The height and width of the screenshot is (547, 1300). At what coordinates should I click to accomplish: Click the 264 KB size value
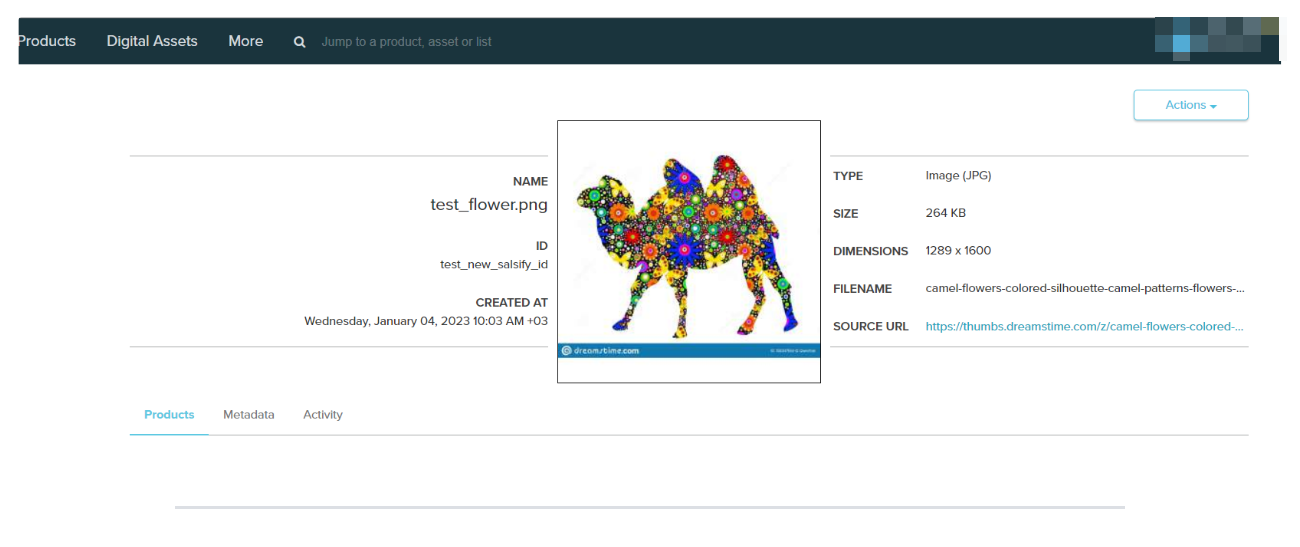point(945,213)
